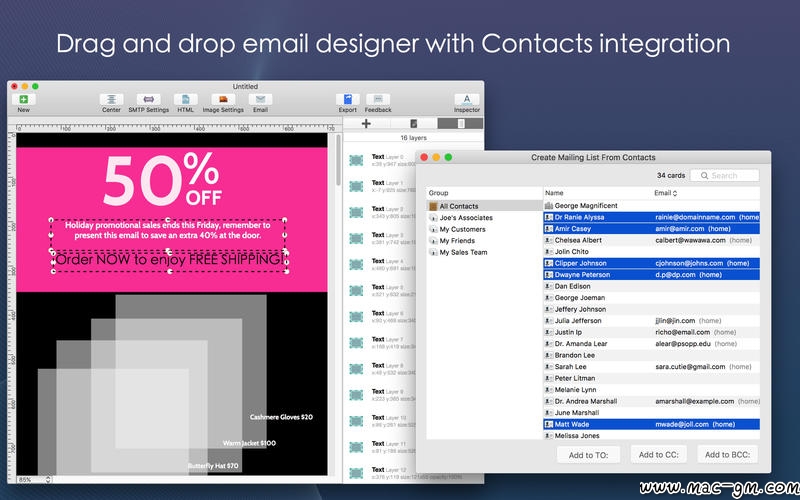800x500 pixels.
Task: Select the Text Layer 11 row icon
Action: [356, 446]
